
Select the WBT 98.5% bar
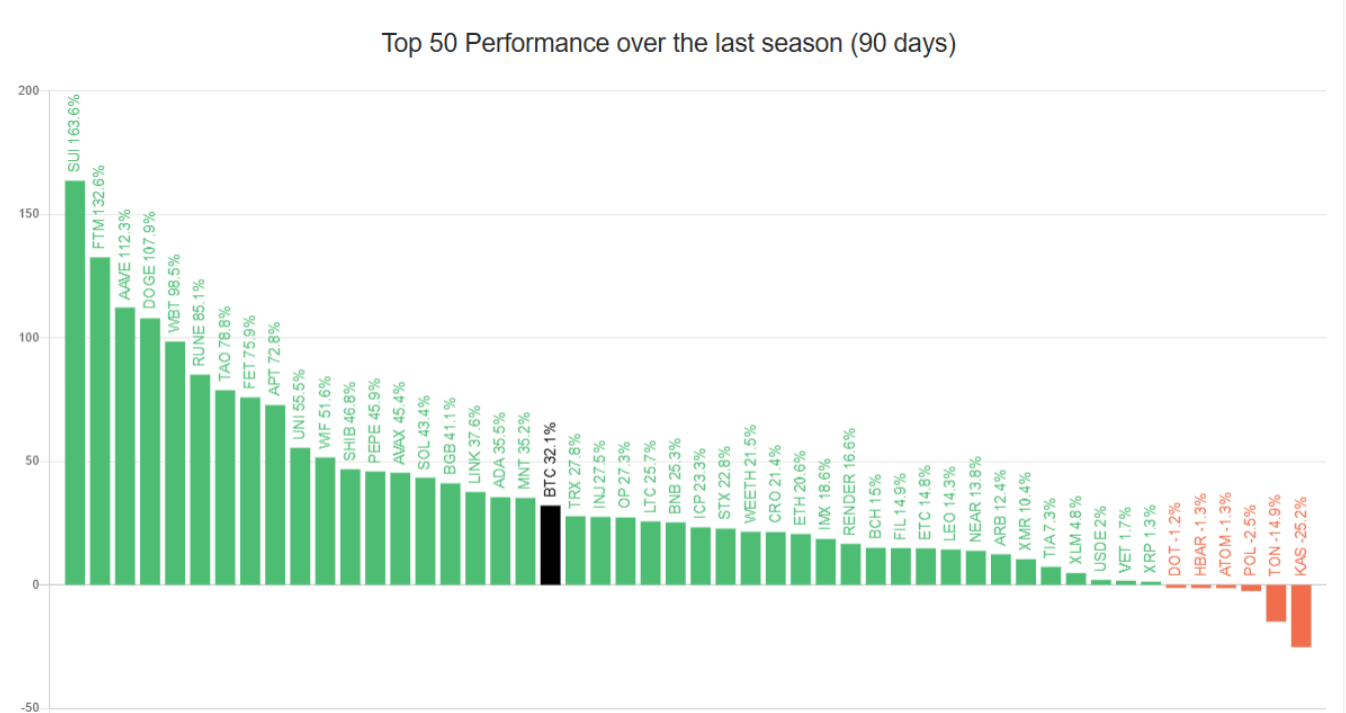click(175, 462)
